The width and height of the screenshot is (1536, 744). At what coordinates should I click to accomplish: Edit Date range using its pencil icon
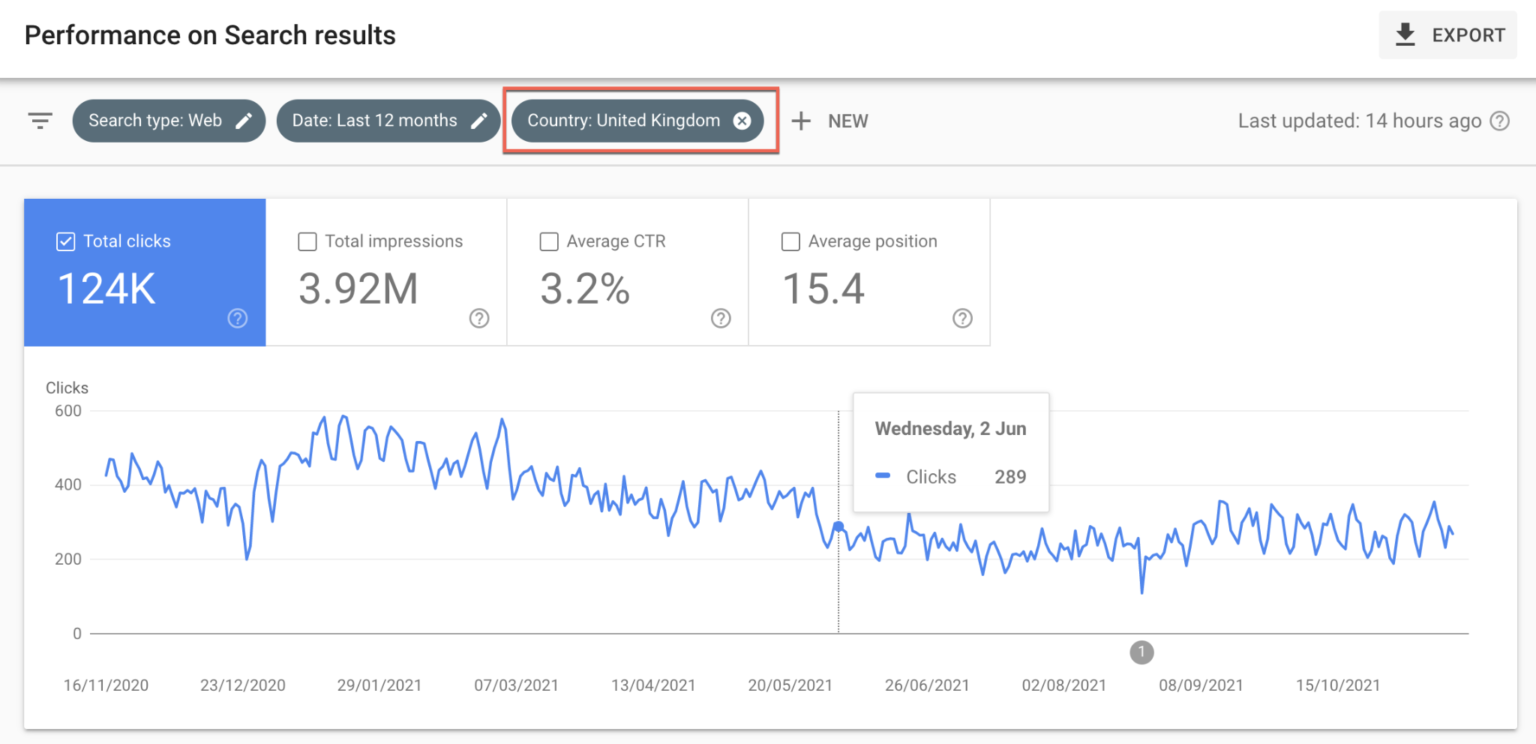click(x=478, y=120)
